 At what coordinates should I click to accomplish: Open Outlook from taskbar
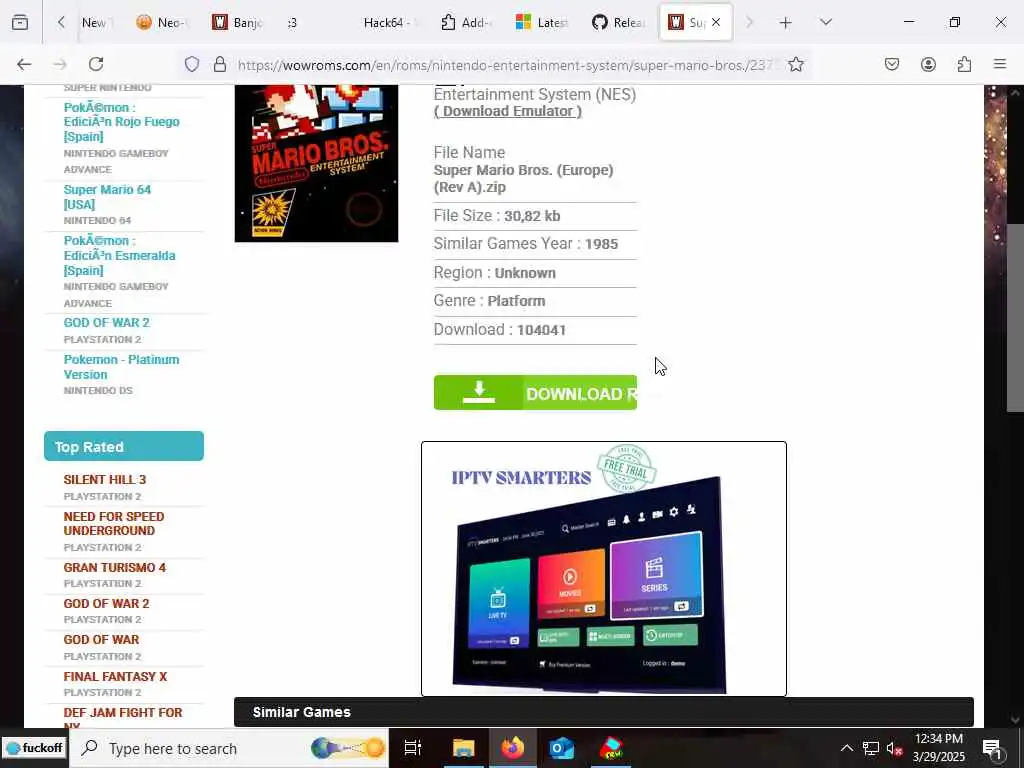562,748
